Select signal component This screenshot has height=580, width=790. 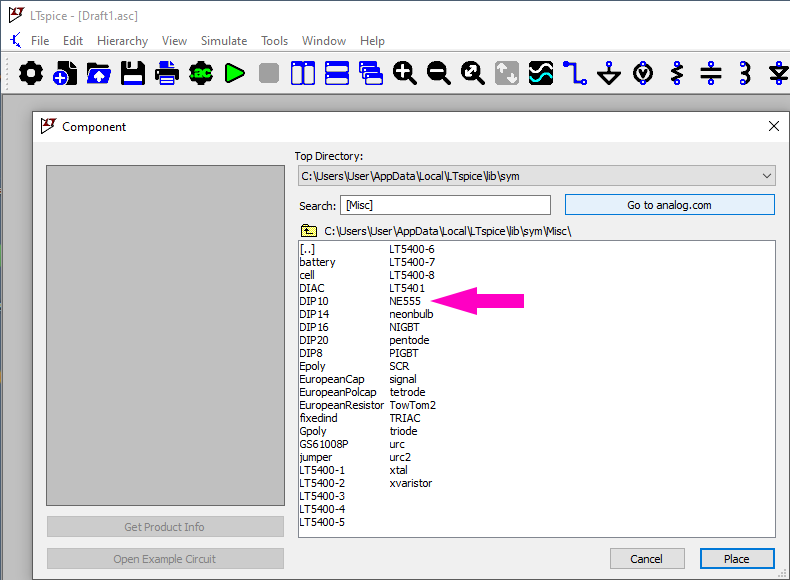[x=403, y=379]
